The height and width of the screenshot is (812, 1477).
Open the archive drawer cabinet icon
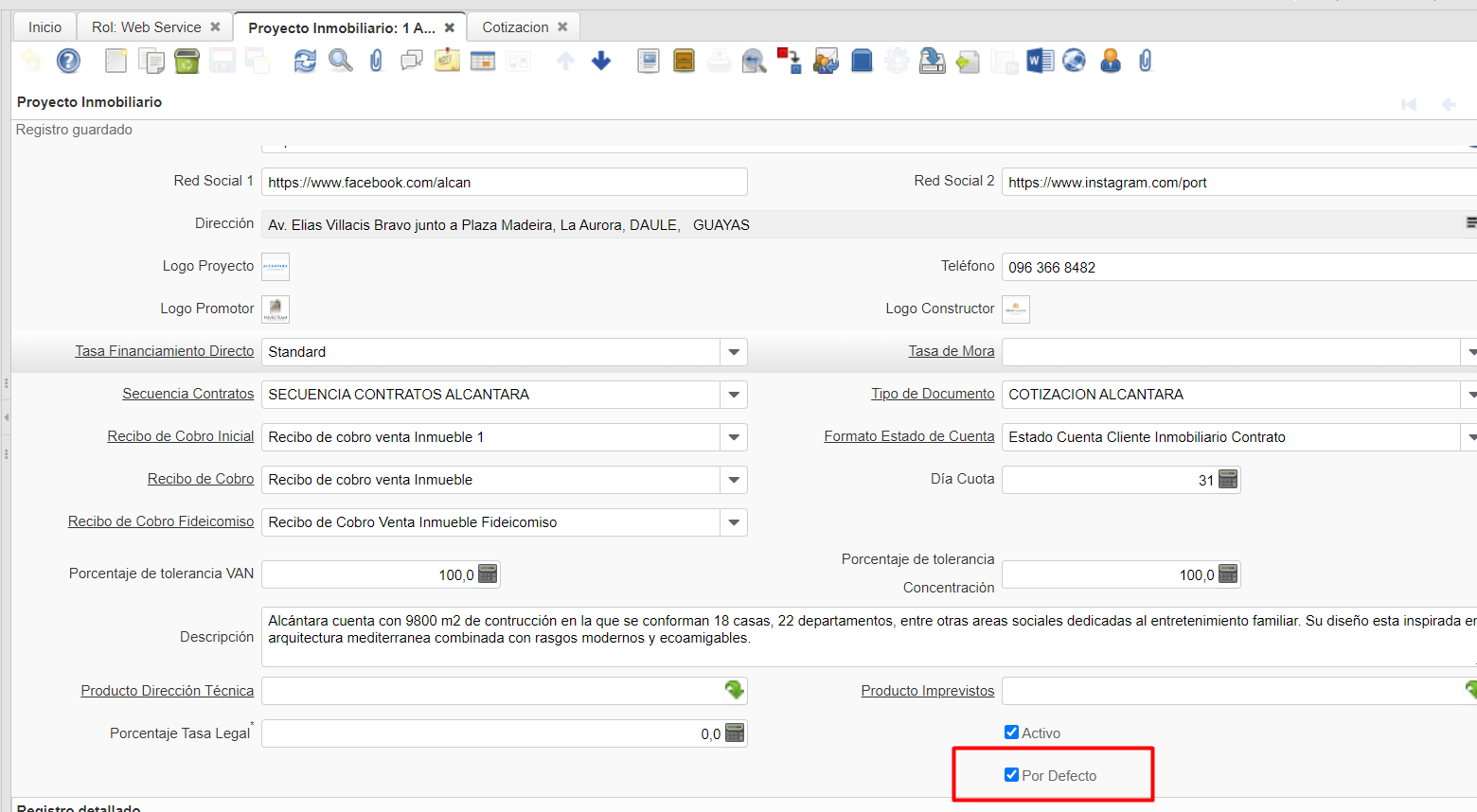tap(684, 62)
